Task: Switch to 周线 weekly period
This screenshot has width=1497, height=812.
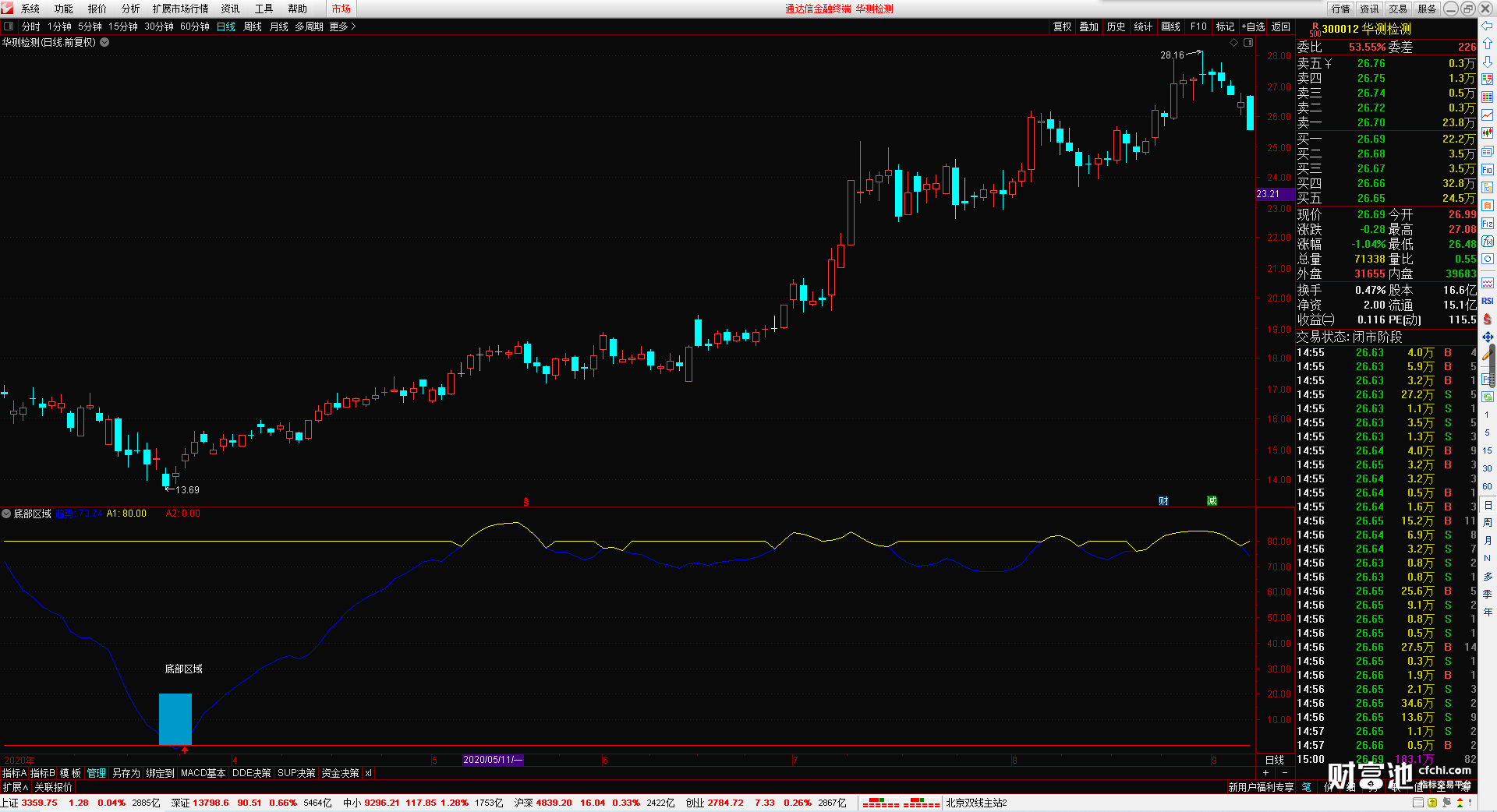Action: (253, 26)
